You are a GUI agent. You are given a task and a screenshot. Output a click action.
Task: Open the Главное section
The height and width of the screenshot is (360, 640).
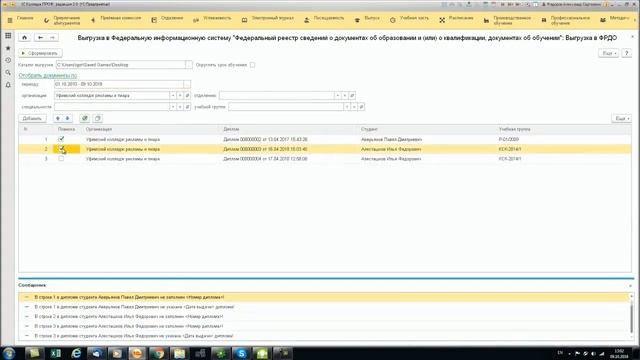25,18
